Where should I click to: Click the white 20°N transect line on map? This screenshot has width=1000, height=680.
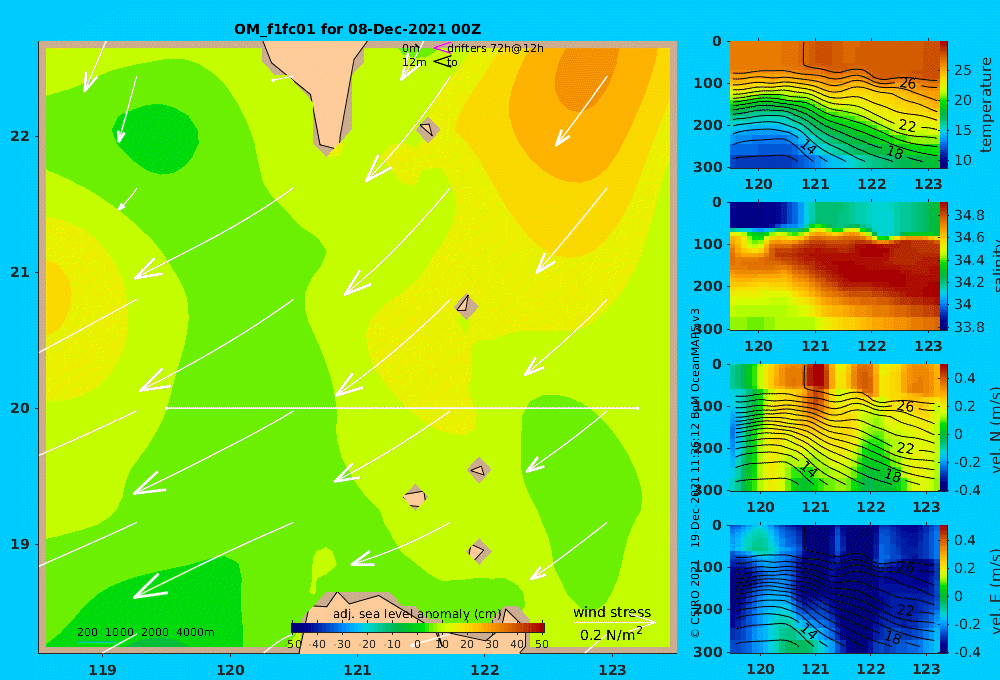pyautogui.click(x=402, y=408)
